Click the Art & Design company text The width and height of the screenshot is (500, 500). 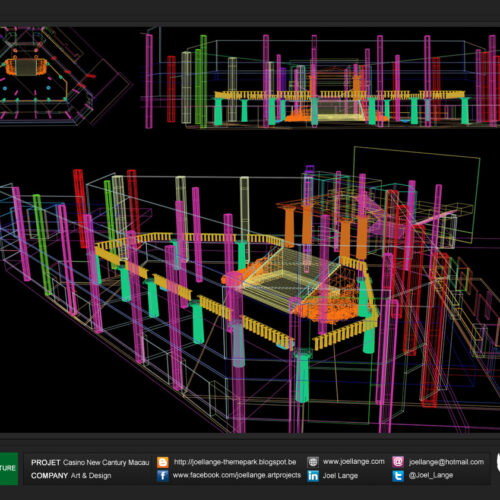point(91,476)
